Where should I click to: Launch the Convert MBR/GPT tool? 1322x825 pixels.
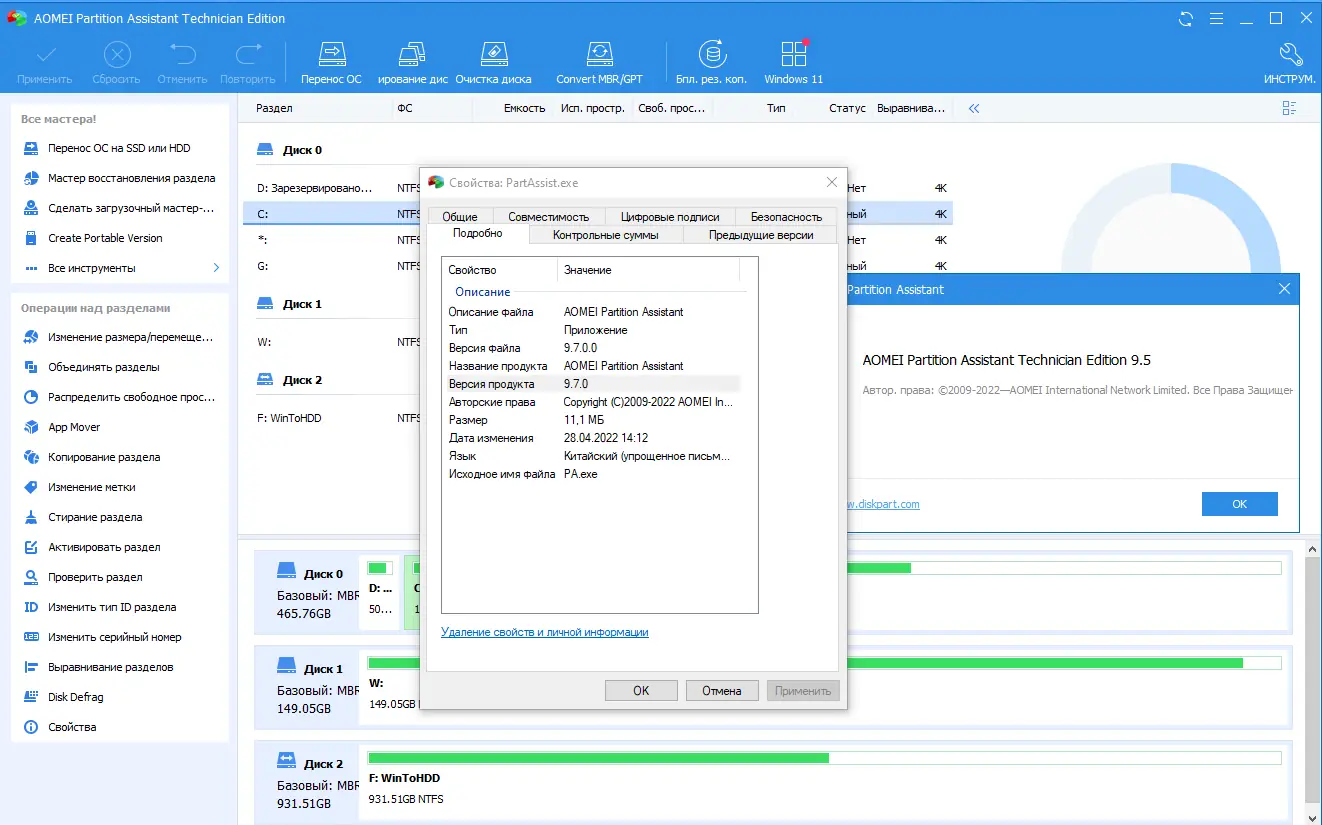click(600, 60)
